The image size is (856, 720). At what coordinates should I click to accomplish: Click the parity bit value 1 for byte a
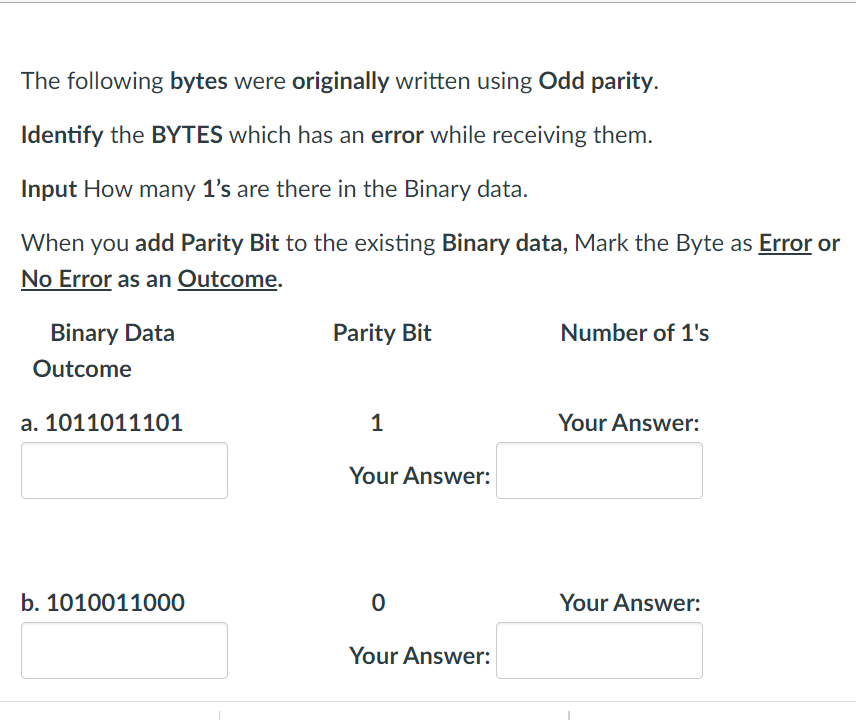coord(377,422)
